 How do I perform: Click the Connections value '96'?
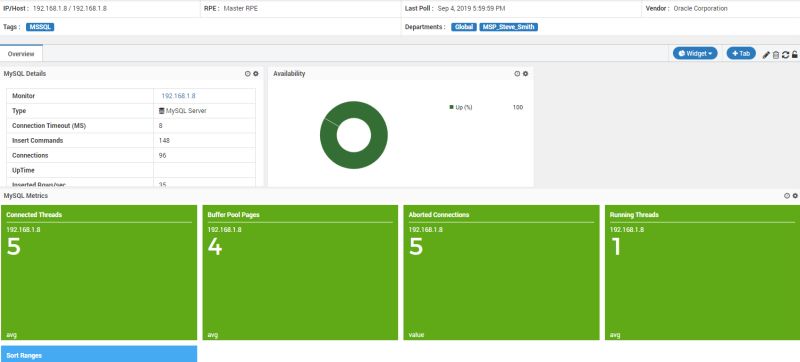[x=162, y=156]
